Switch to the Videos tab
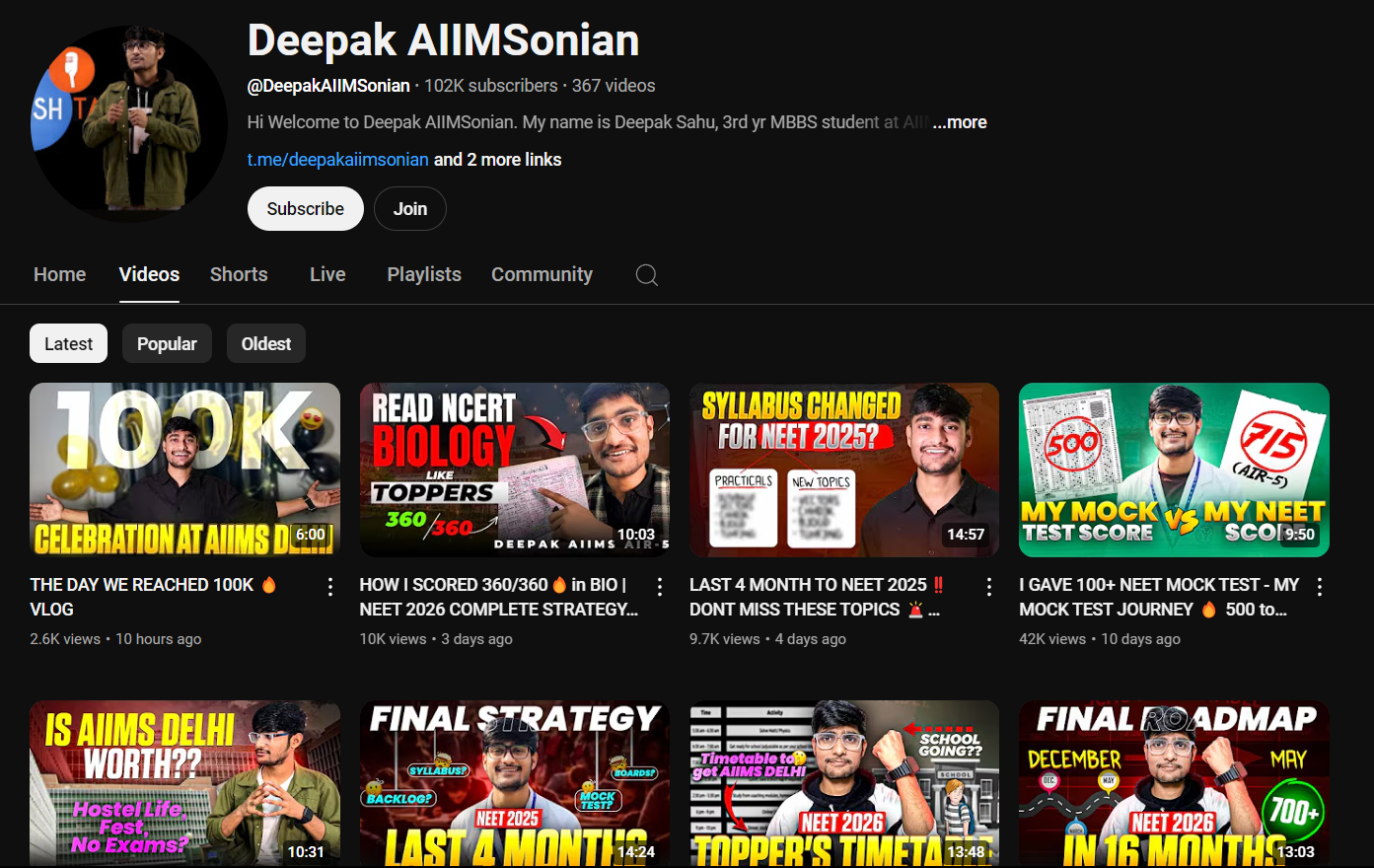Viewport: 1374px width, 868px height. point(149,274)
